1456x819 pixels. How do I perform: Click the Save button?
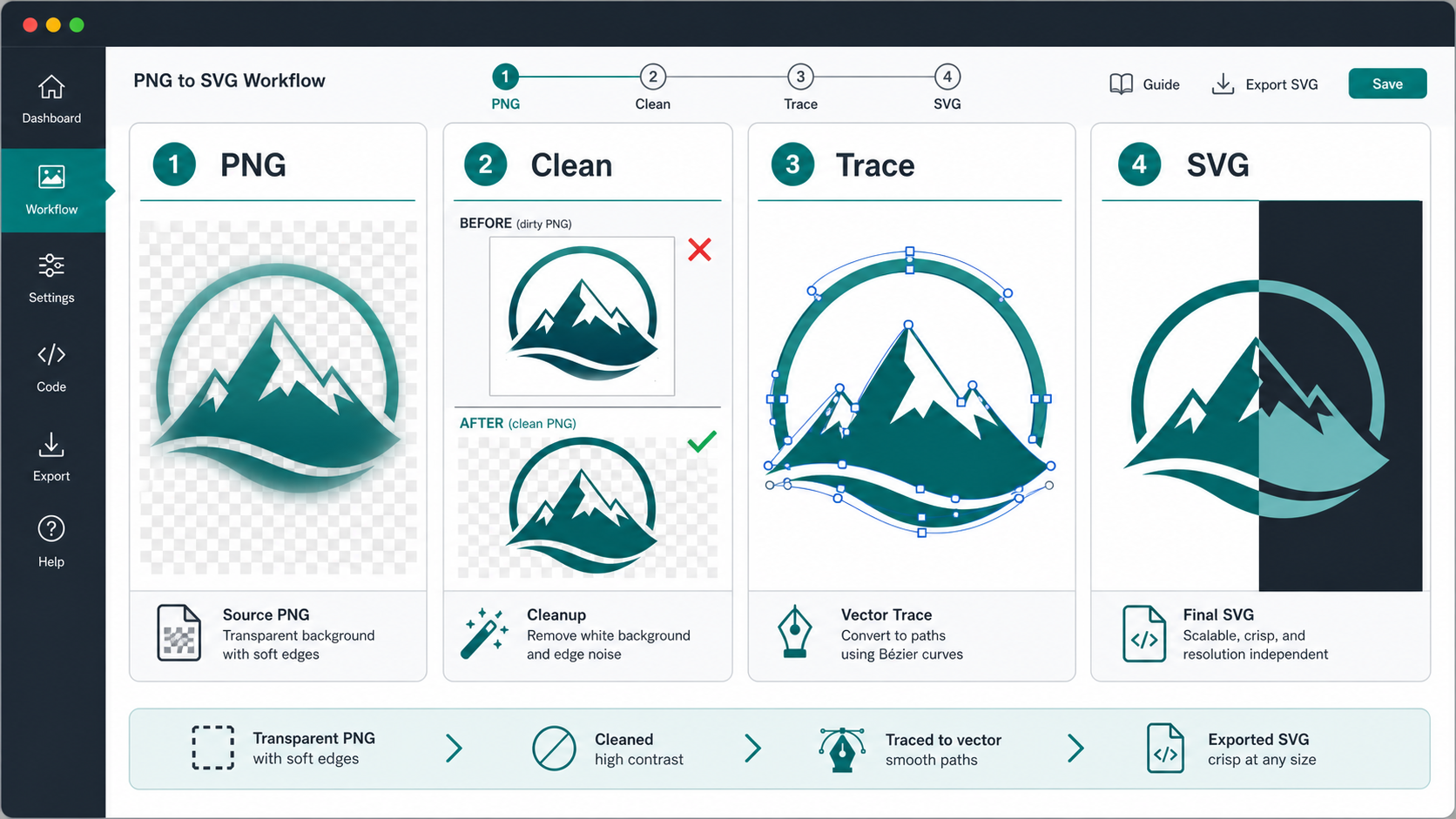click(x=1387, y=84)
